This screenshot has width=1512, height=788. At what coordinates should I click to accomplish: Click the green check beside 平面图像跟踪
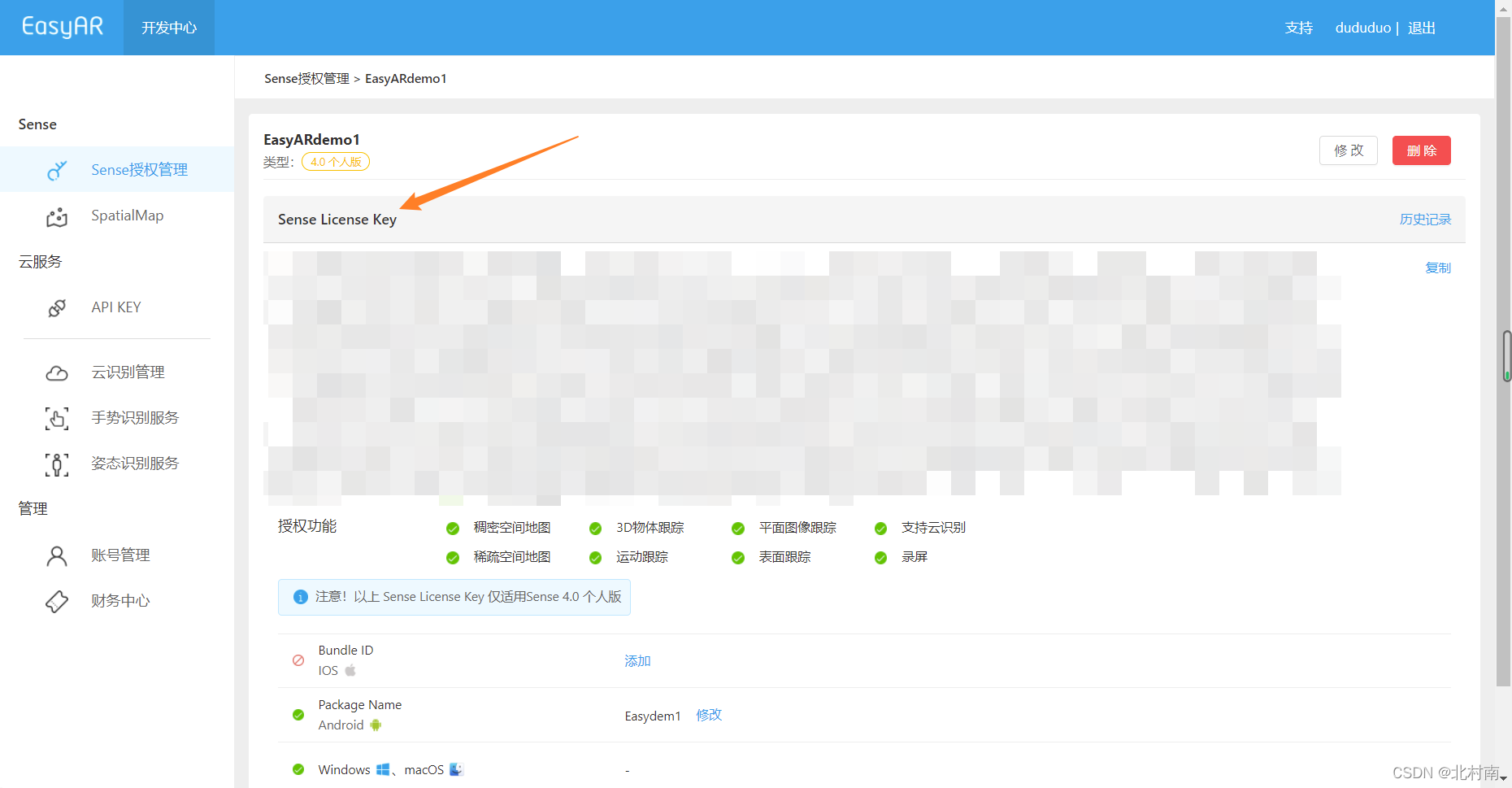738,529
